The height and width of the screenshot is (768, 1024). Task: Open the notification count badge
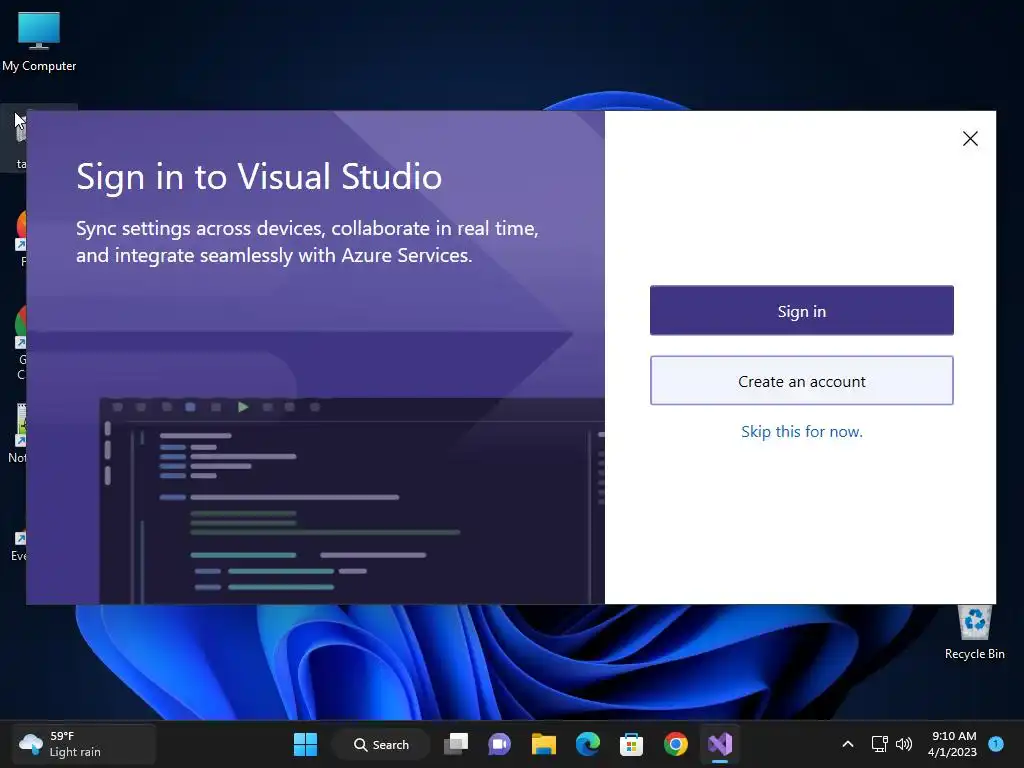[x=996, y=743]
